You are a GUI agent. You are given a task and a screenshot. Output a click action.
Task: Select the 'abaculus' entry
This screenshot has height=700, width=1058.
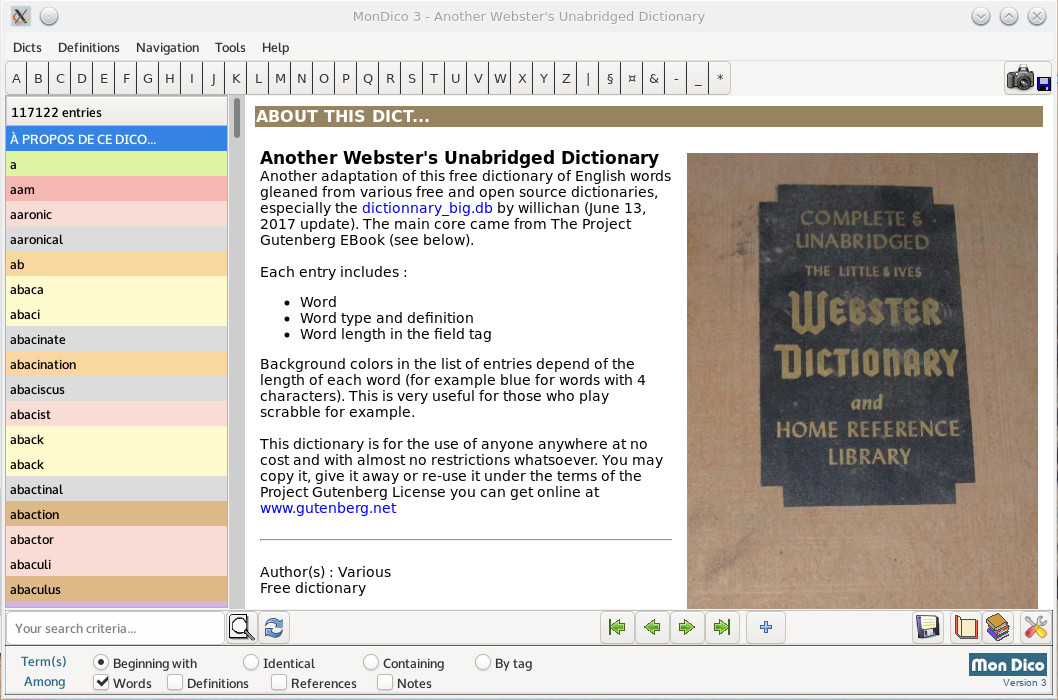coord(117,589)
